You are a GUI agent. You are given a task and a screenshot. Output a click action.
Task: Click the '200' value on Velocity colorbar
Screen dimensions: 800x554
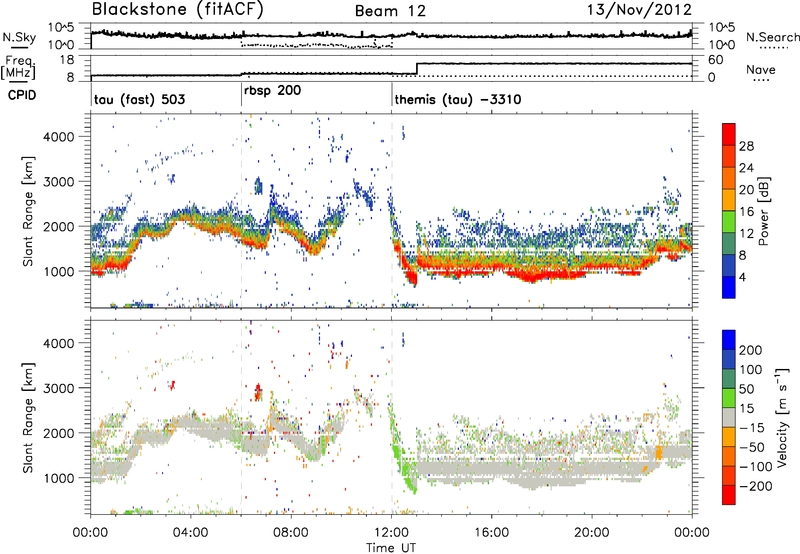[751, 350]
